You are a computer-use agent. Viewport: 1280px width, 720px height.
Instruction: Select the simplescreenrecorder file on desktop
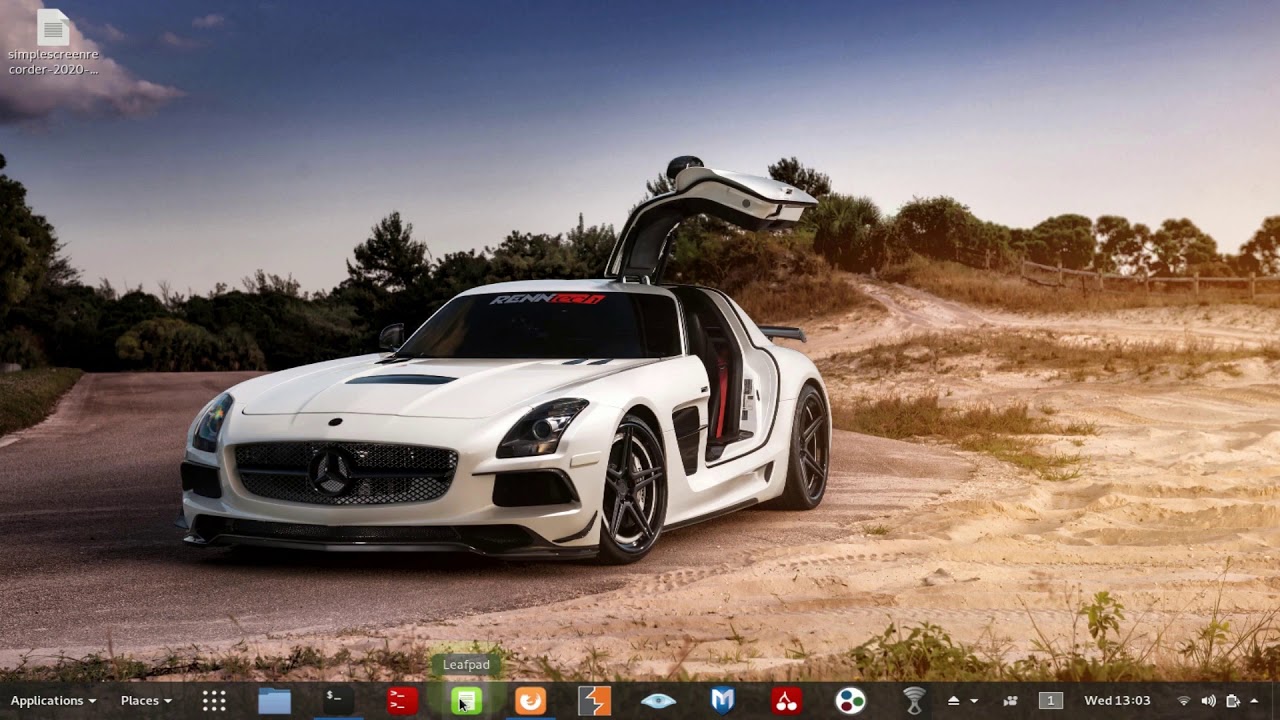click(x=53, y=42)
